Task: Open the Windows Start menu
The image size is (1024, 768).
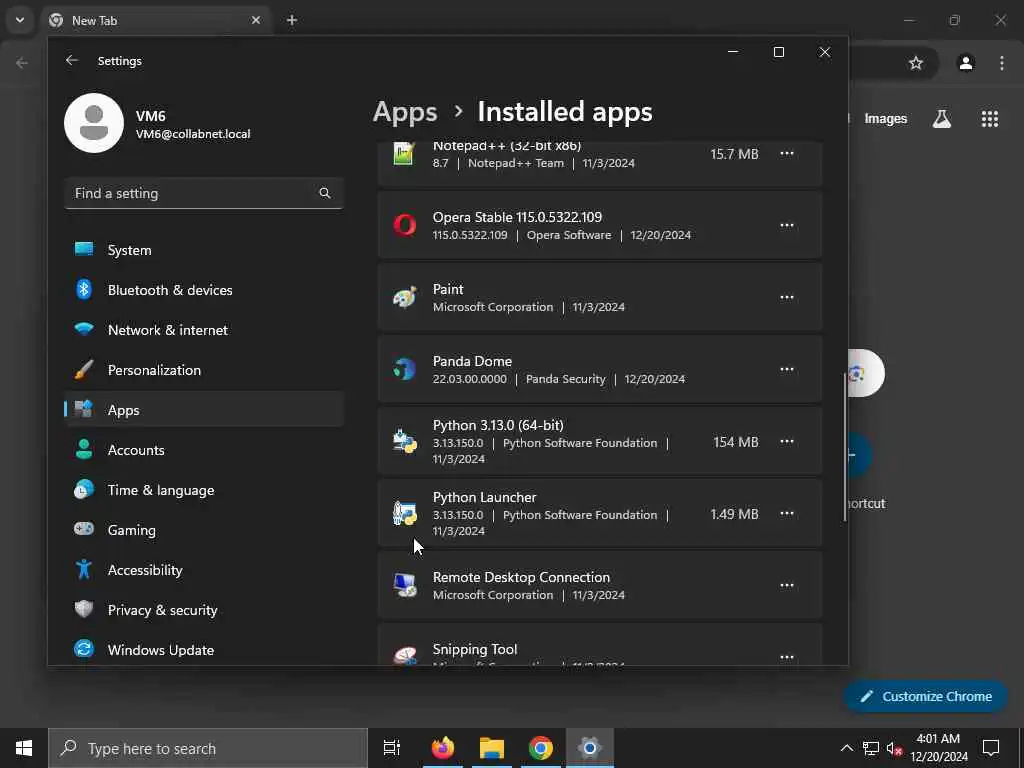Action: click(x=24, y=748)
